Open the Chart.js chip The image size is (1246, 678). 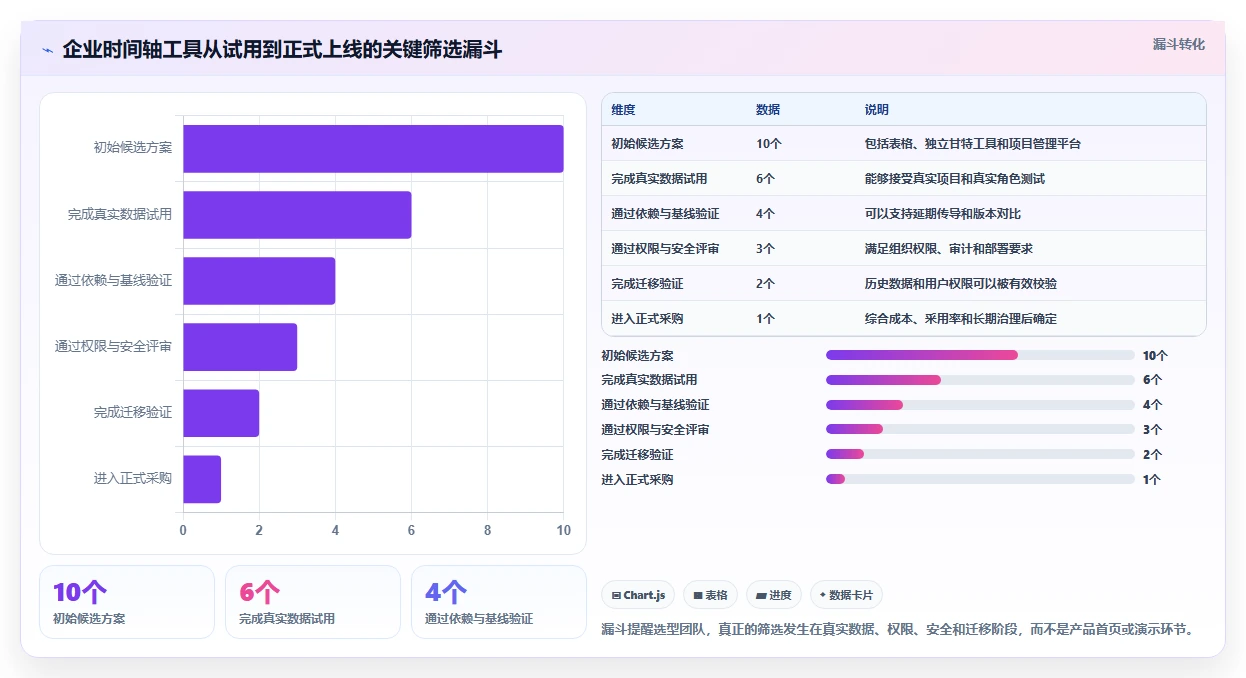(x=638, y=595)
